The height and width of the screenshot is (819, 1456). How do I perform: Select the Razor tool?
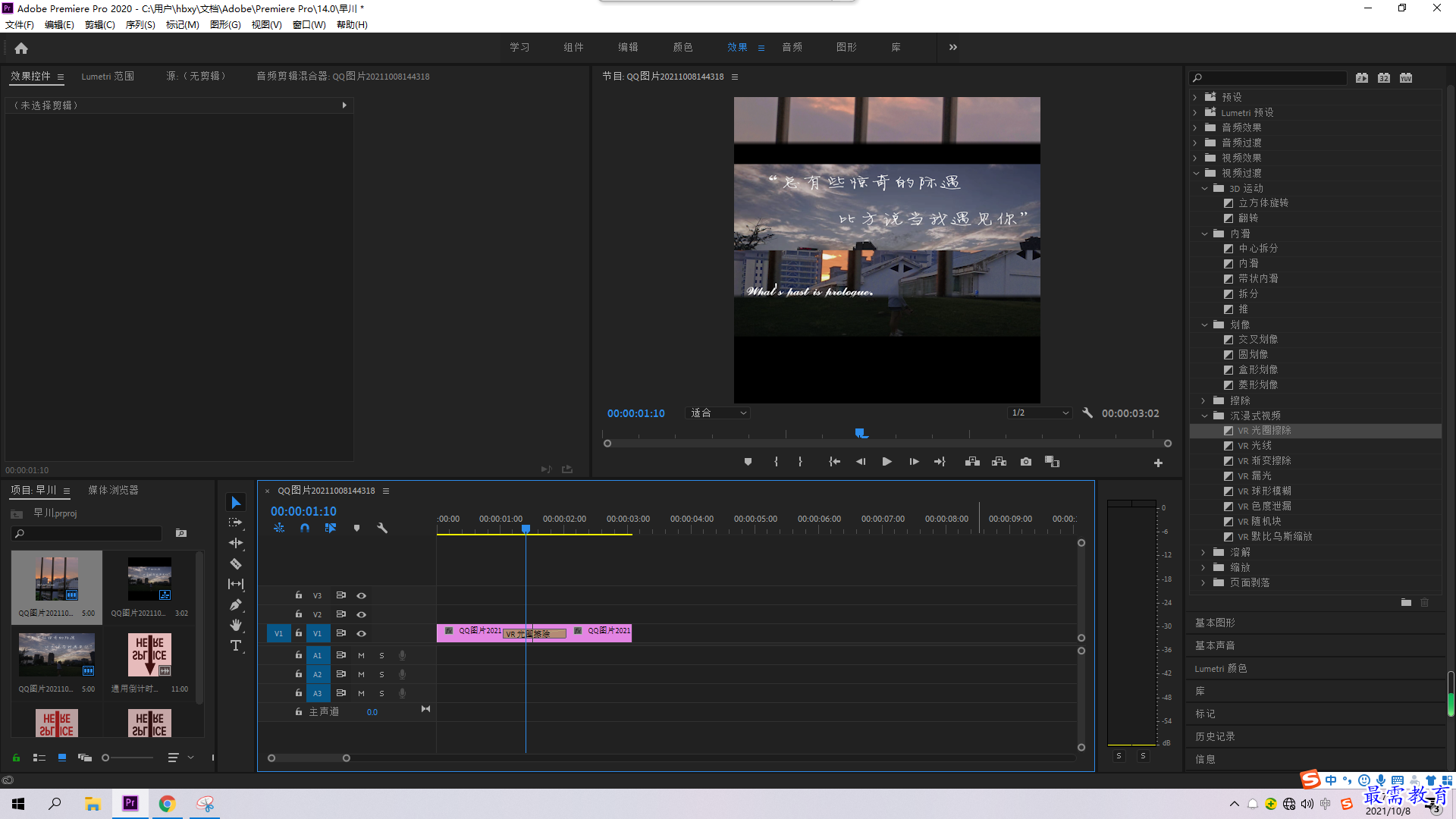click(236, 563)
